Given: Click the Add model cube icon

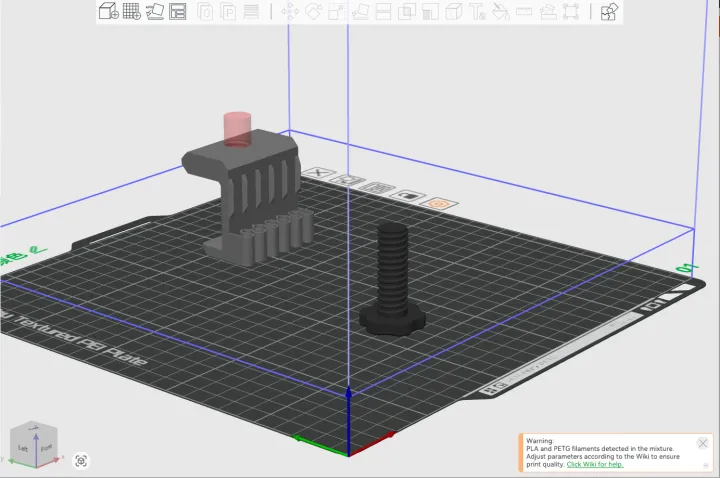Looking at the screenshot, I should click(x=109, y=11).
